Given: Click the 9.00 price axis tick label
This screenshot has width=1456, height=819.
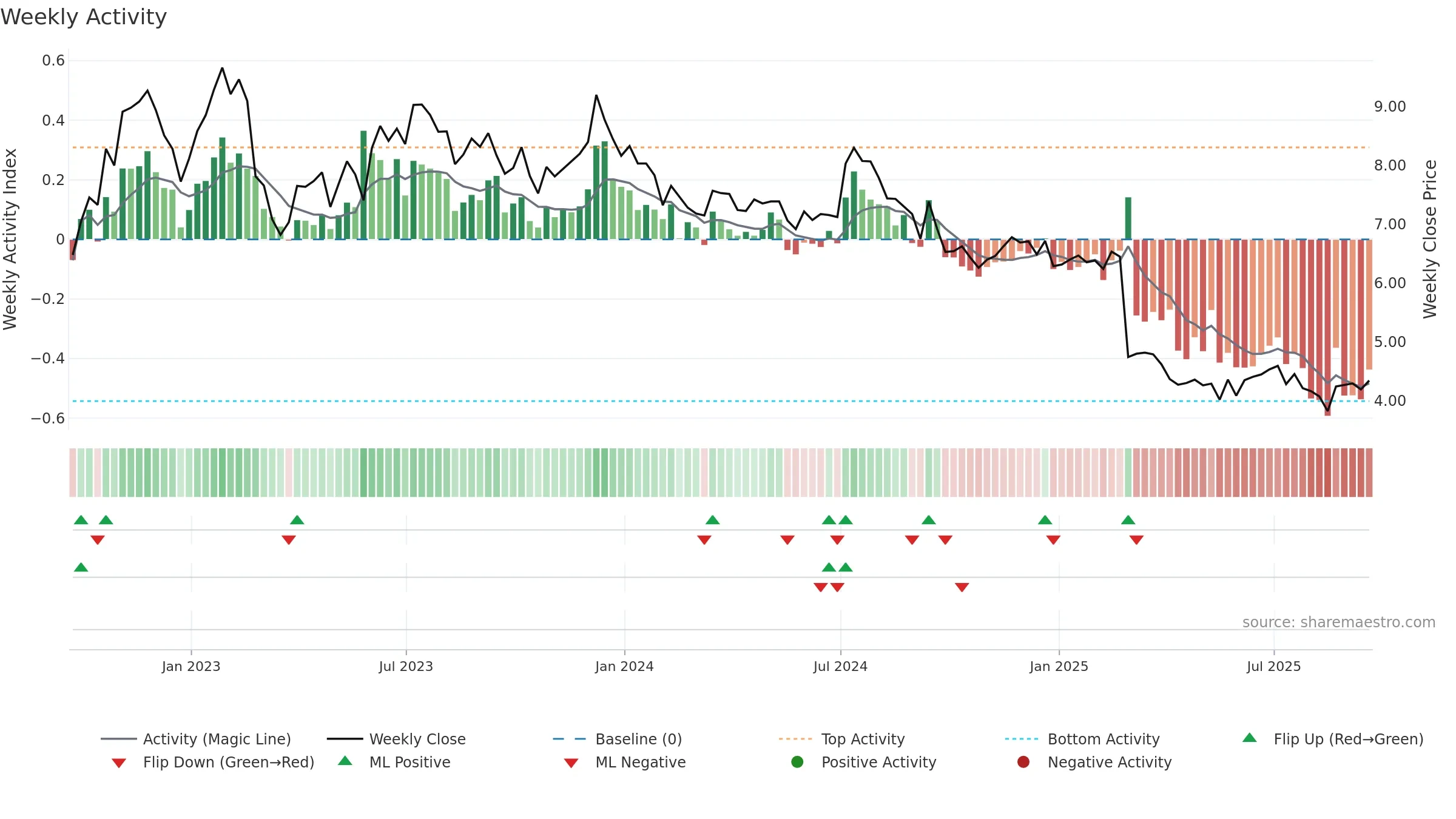Looking at the screenshot, I should pos(1390,107).
